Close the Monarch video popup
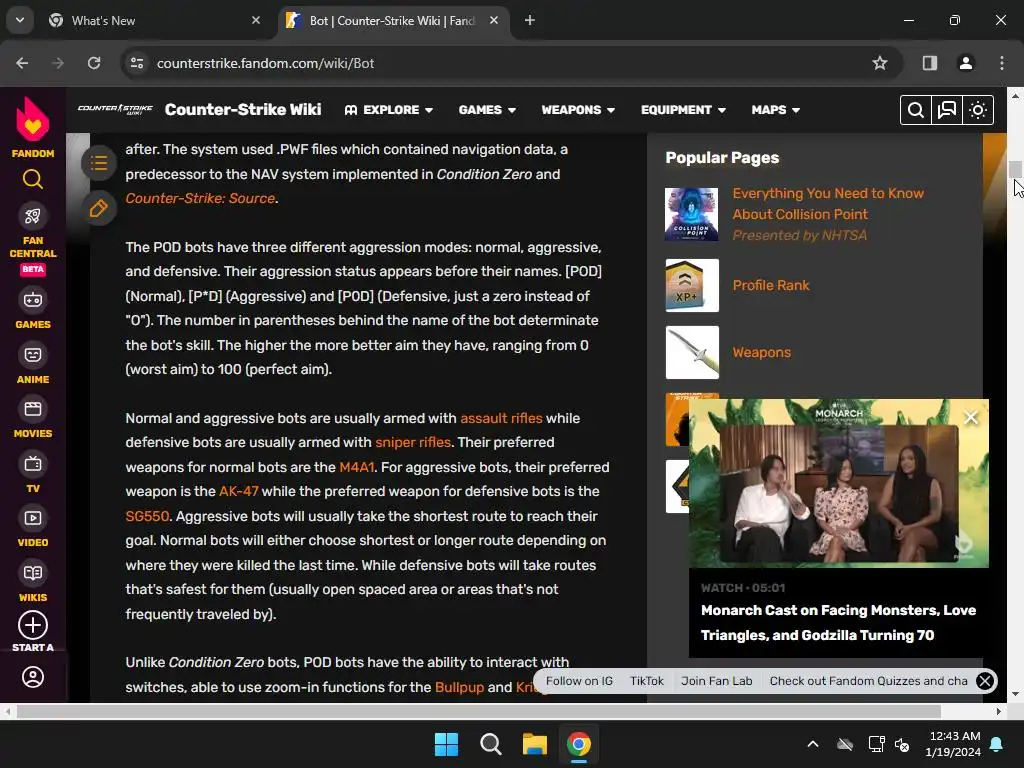Screen dimensions: 1024x768 pos(970,417)
